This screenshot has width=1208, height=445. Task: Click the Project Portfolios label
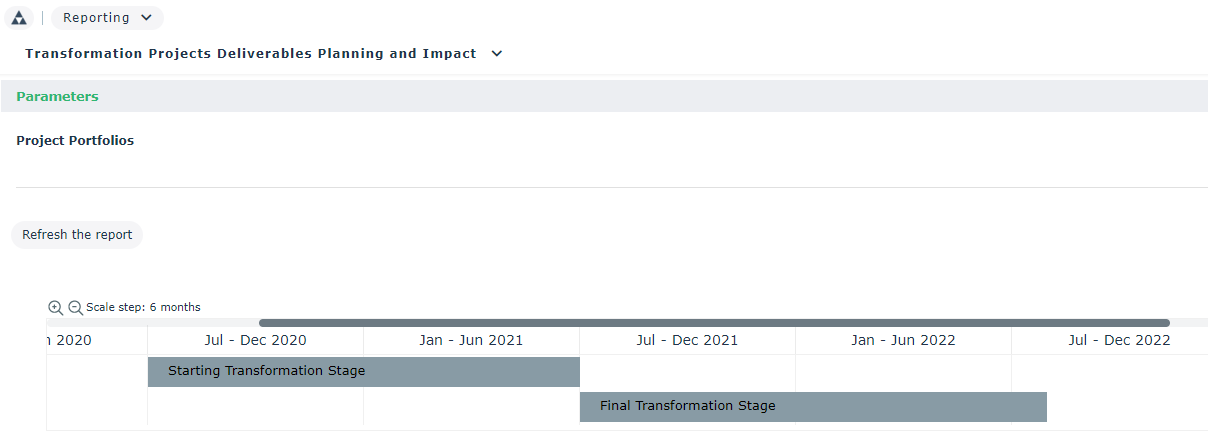(x=75, y=141)
